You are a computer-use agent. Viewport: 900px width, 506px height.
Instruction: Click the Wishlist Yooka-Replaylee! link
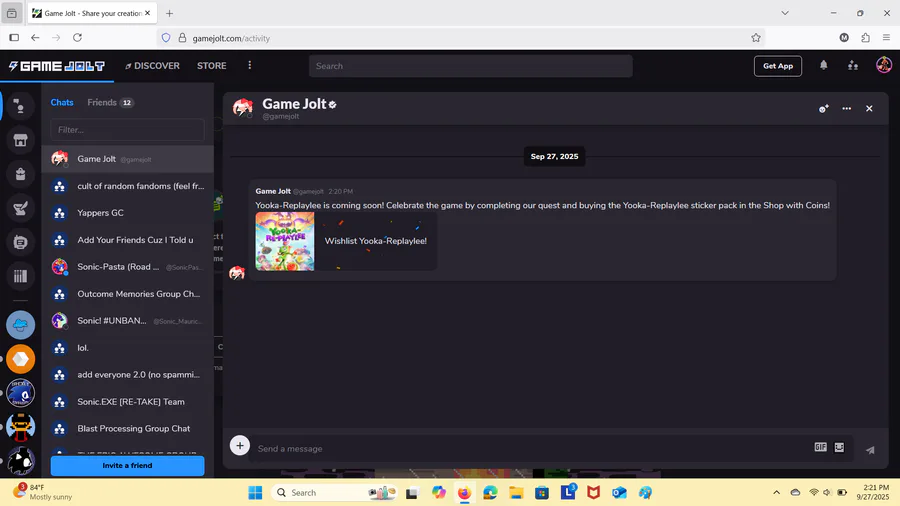point(375,241)
